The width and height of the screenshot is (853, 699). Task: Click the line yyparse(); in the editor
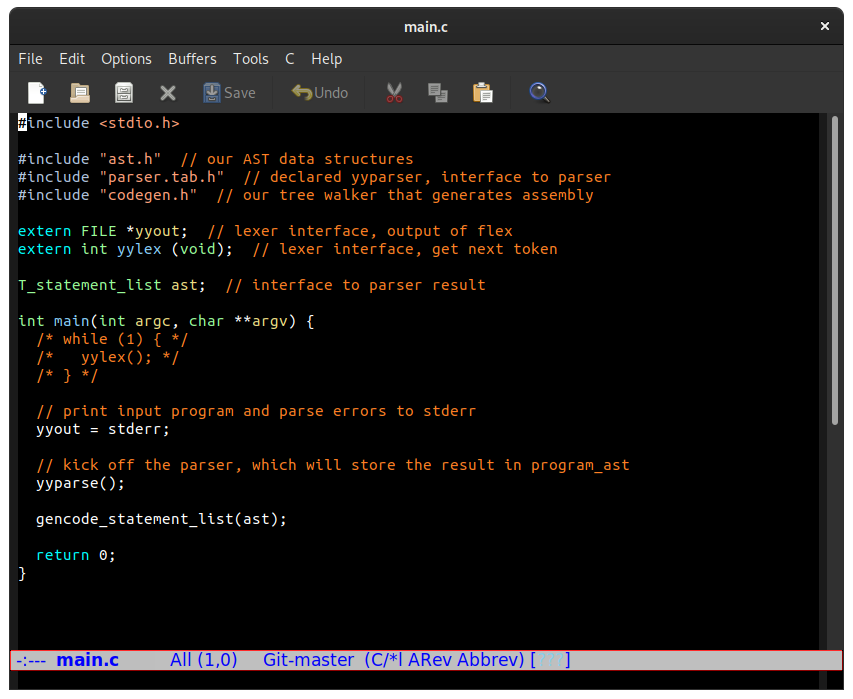click(81, 483)
